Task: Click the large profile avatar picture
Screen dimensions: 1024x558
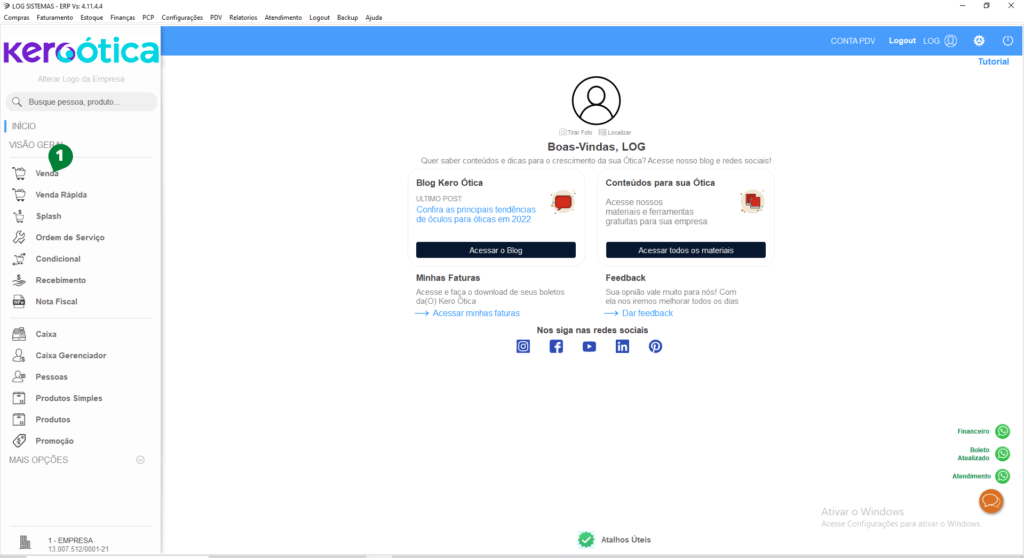Action: click(x=596, y=101)
